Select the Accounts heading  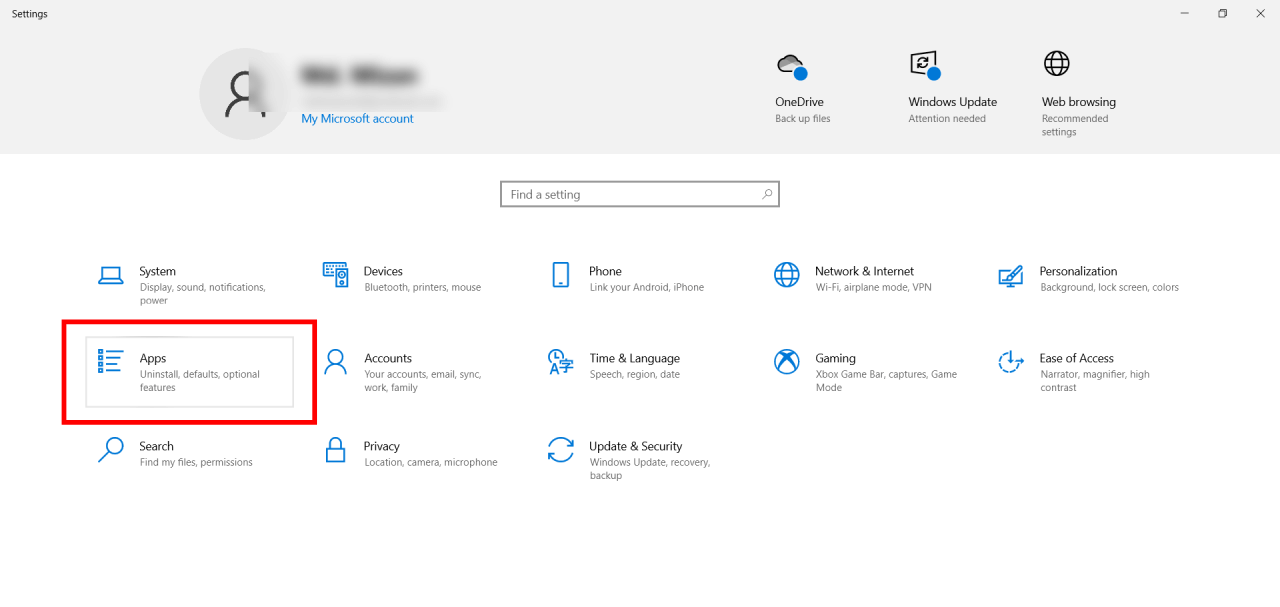[x=388, y=358]
